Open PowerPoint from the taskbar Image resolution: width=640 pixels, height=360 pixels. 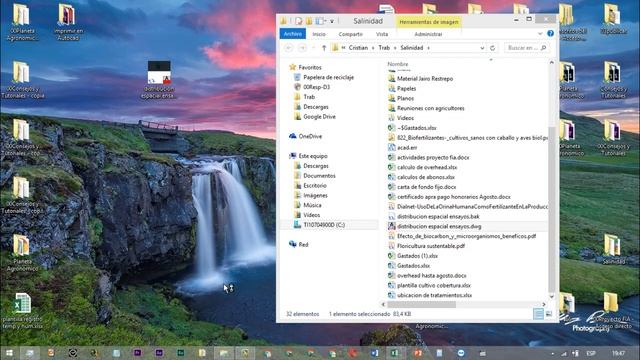click(418, 353)
